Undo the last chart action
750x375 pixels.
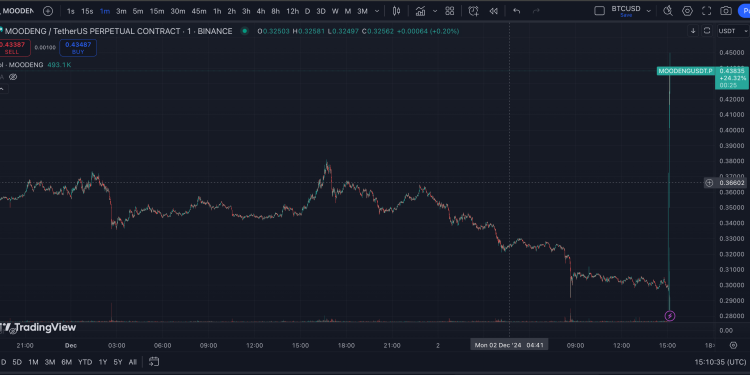pos(517,11)
